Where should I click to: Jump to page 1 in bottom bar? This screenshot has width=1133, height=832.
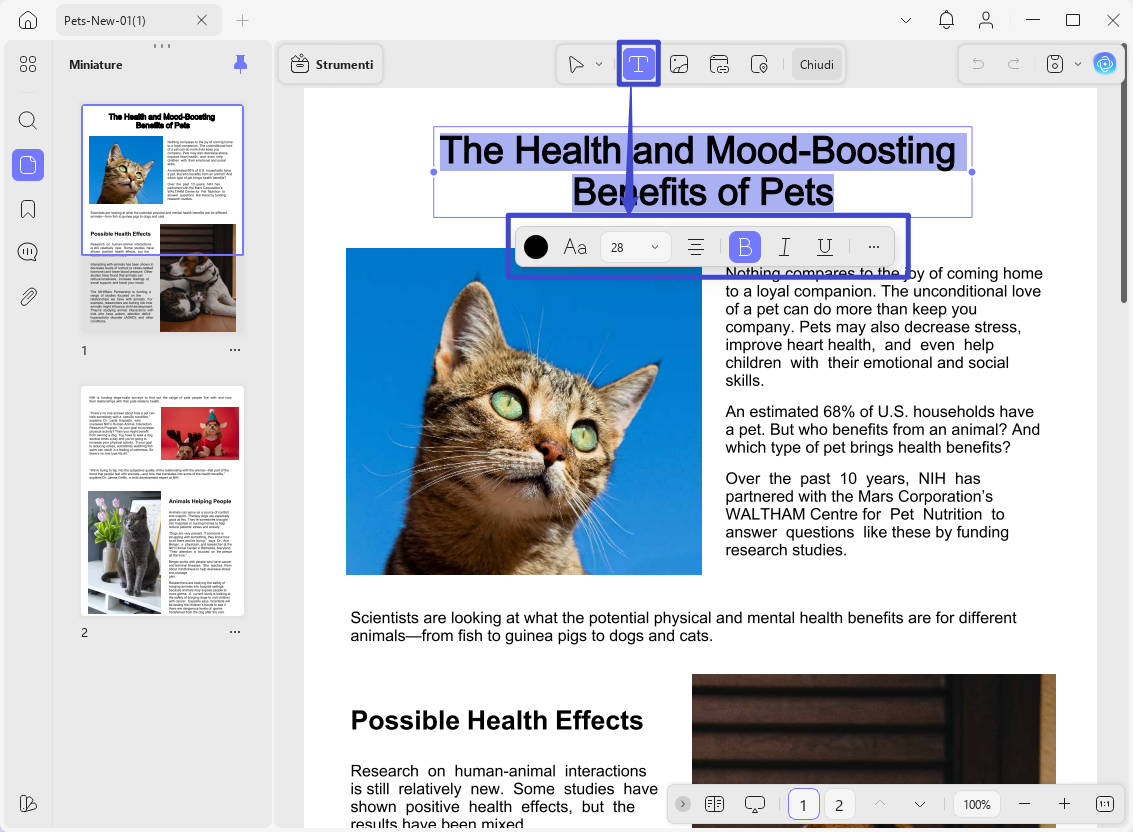pos(803,805)
